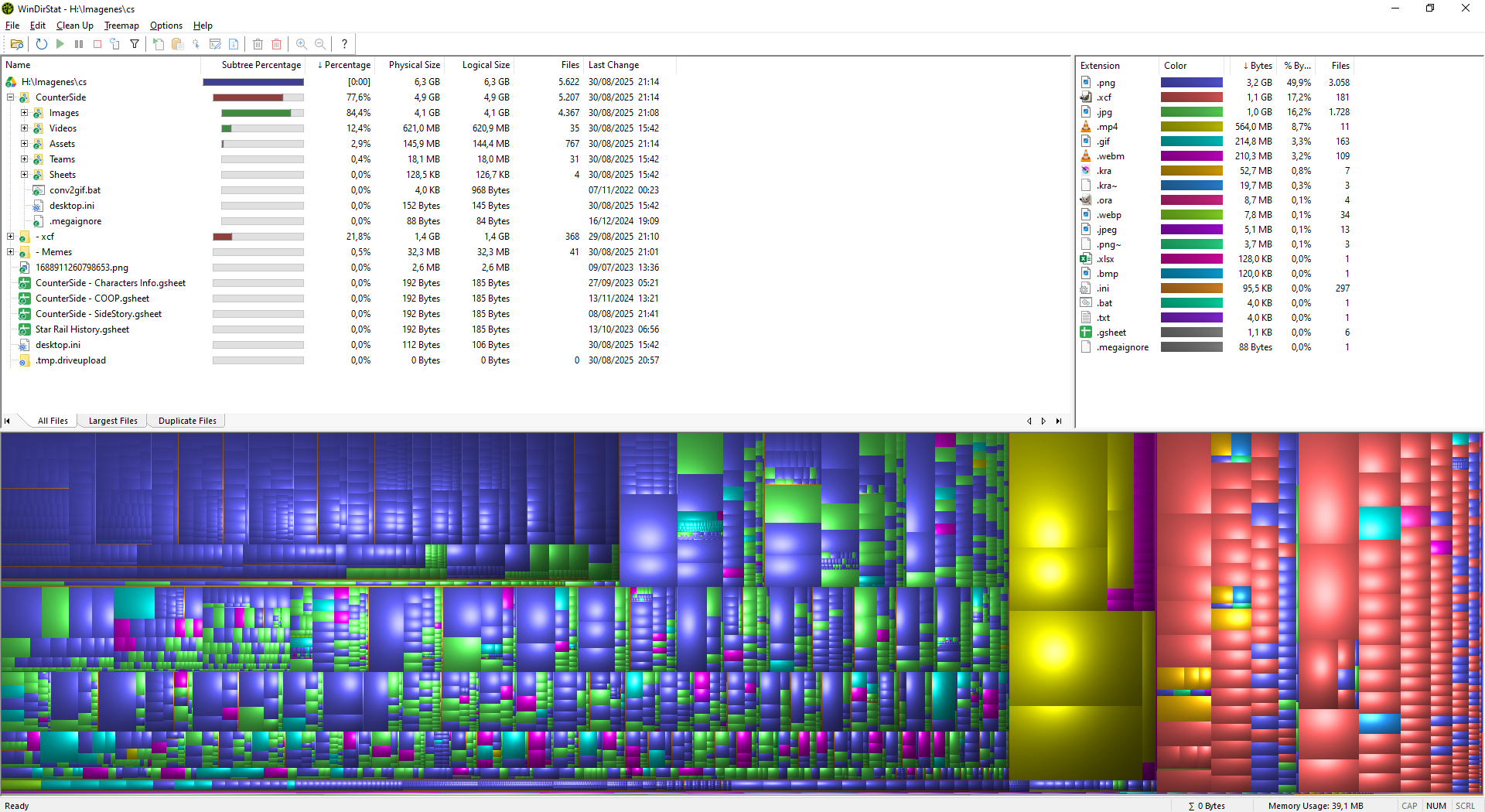This screenshot has width=1485, height=812.
Task: Click the conv2gif.bat file icon
Action: [x=39, y=190]
